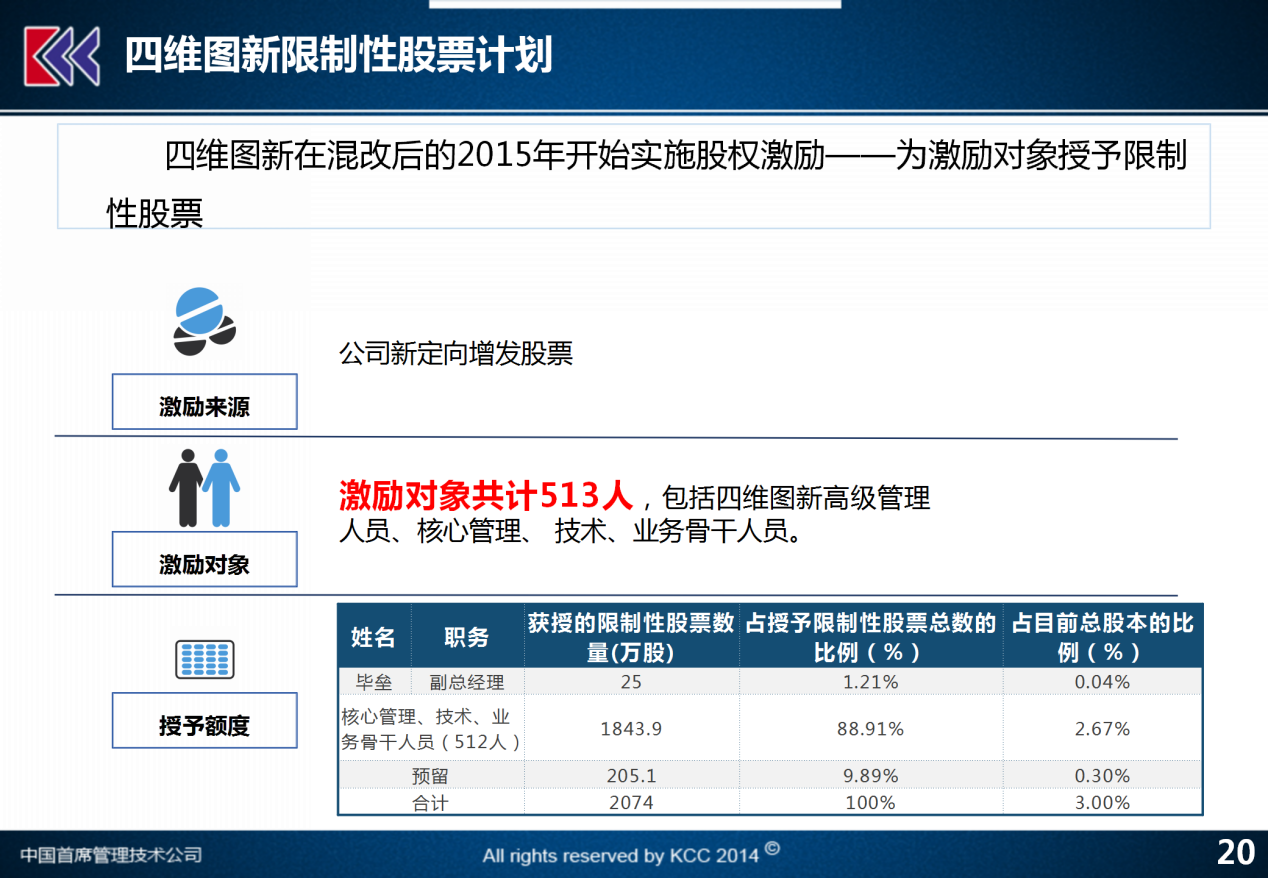Viewport: 1268px width, 878px height.
Task: Click the 1843.9 cell
Action: coord(631,729)
